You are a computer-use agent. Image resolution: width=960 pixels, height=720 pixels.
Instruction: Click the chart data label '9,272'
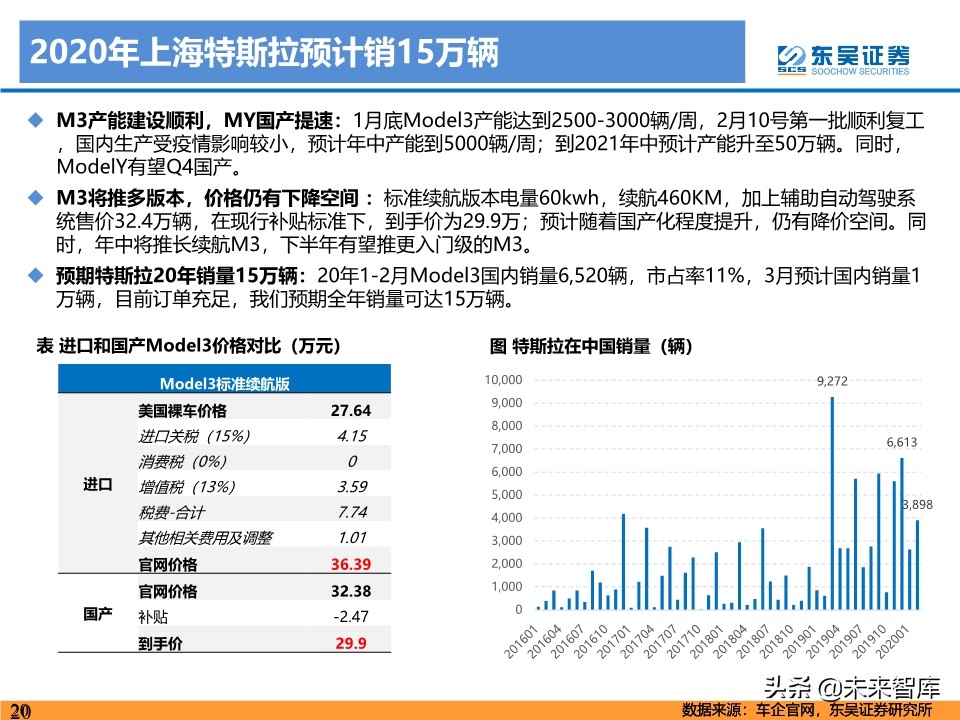(832, 381)
